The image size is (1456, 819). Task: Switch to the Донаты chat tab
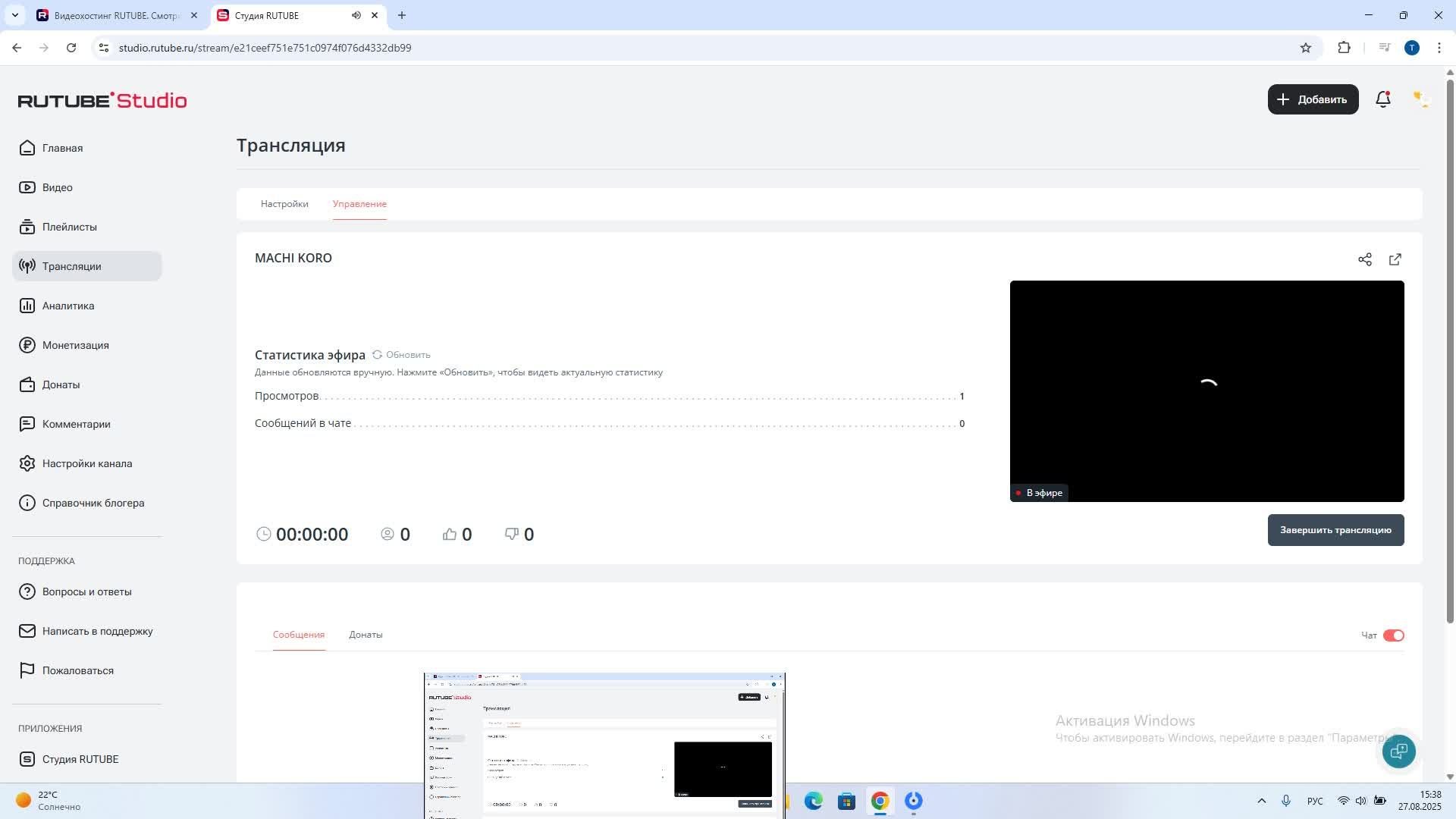pyautogui.click(x=366, y=635)
